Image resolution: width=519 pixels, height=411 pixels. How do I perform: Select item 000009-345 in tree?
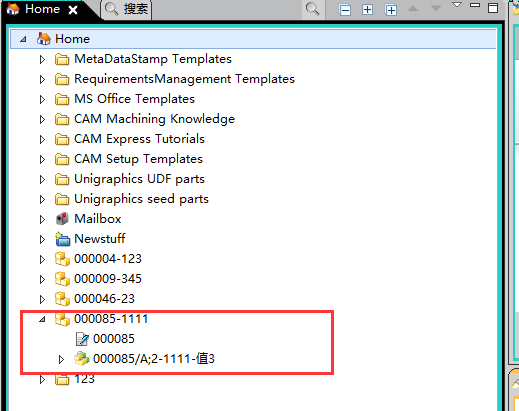[x=108, y=279]
